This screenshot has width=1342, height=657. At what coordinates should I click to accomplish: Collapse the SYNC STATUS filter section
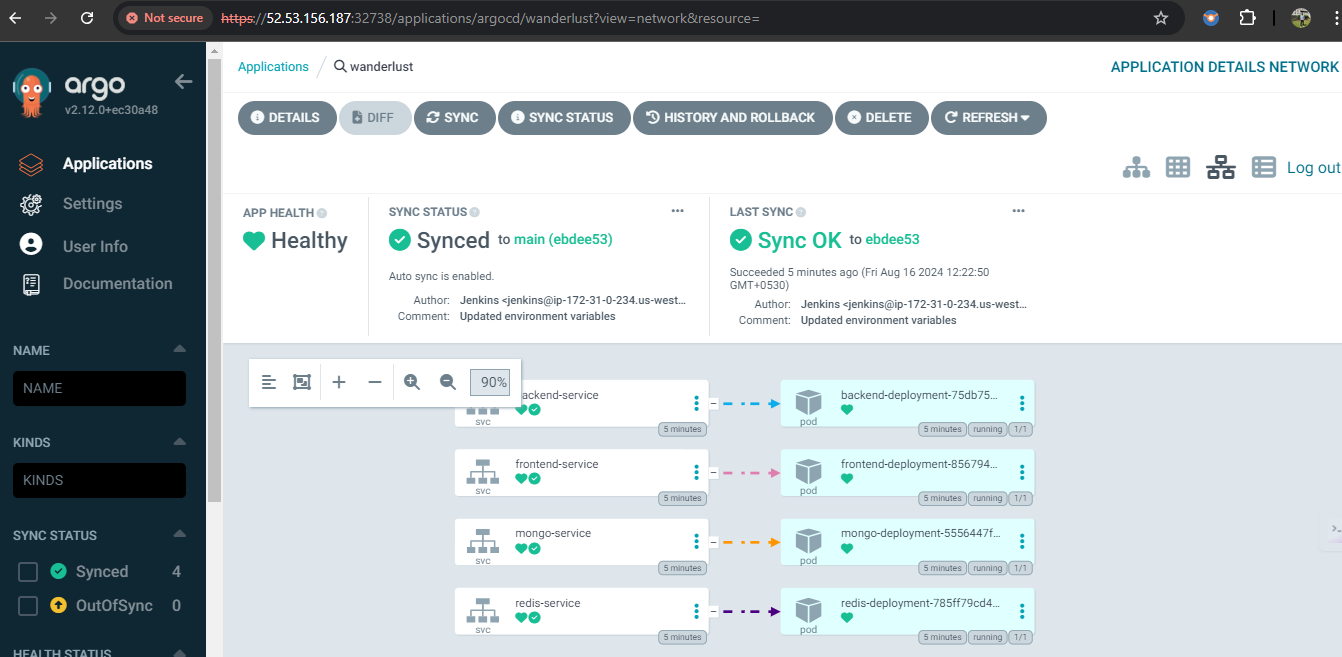[x=179, y=534]
